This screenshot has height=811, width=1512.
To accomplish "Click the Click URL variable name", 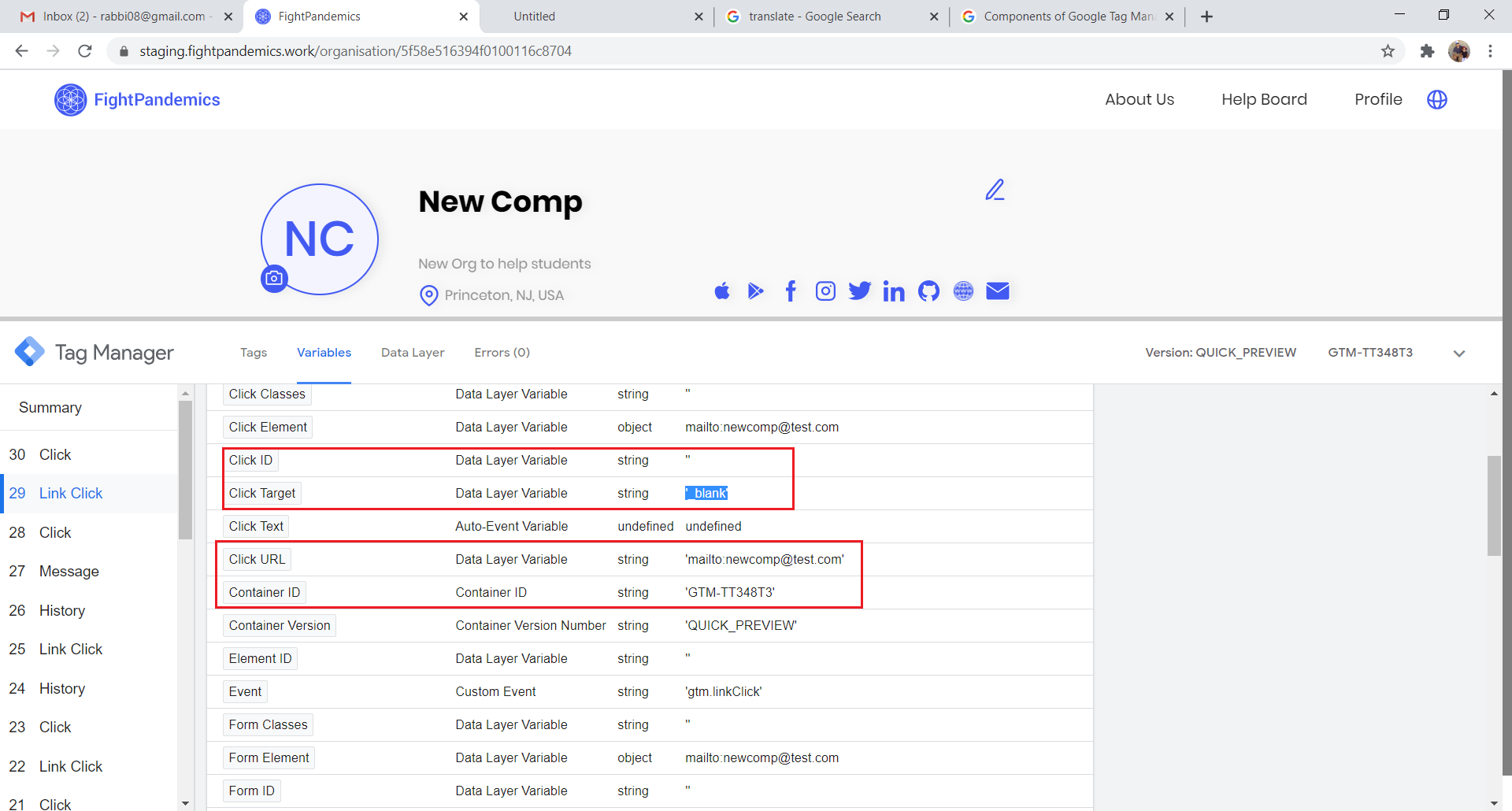I will (257, 559).
